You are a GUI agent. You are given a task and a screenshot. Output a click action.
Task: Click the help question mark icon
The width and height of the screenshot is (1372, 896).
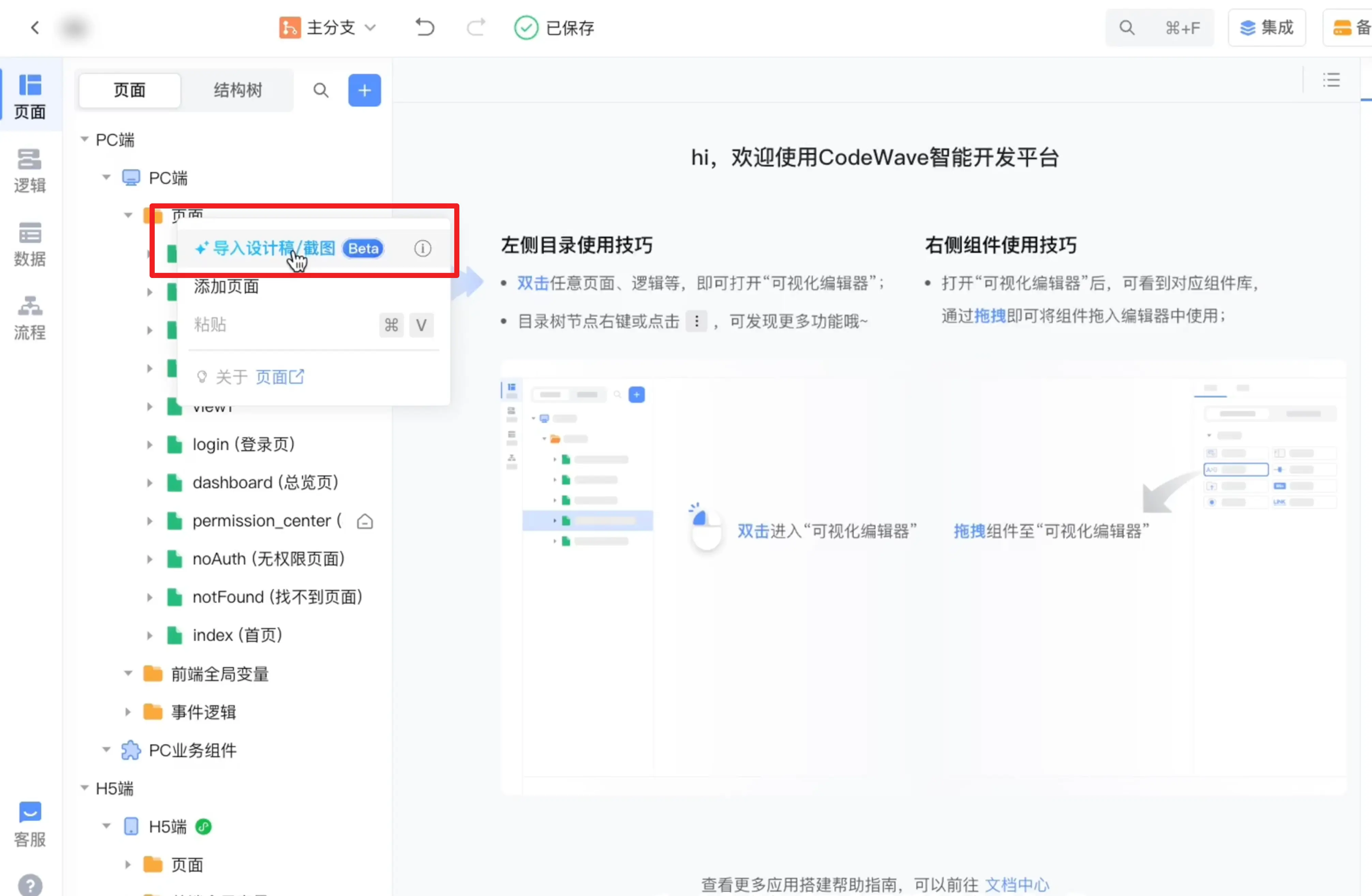(x=29, y=885)
